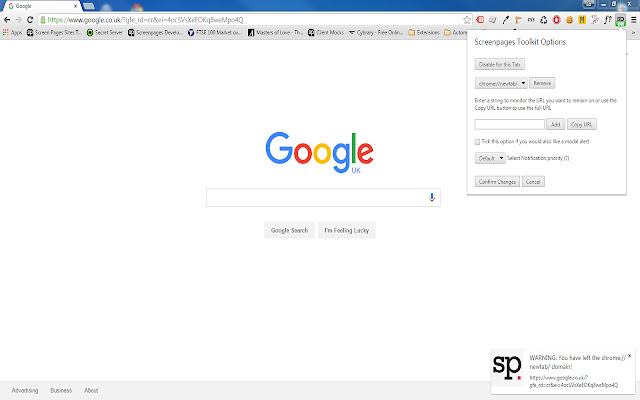The width and height of the screenshot is (640, 400).
Task: Select the eyedropper color picker extension
Action: [506, 20]
